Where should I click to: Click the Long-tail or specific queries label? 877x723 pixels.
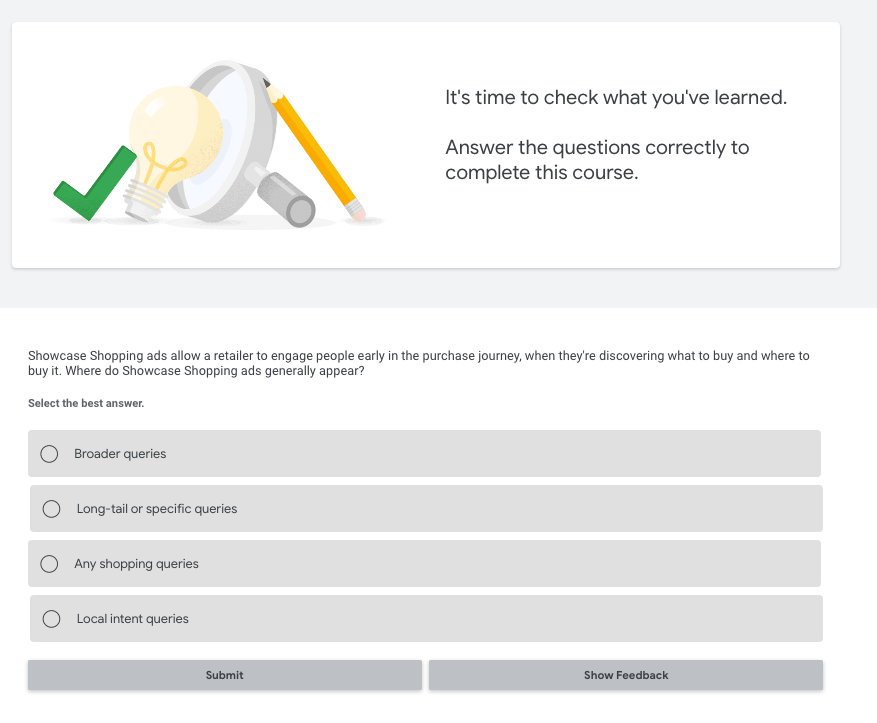pos(157,509)
